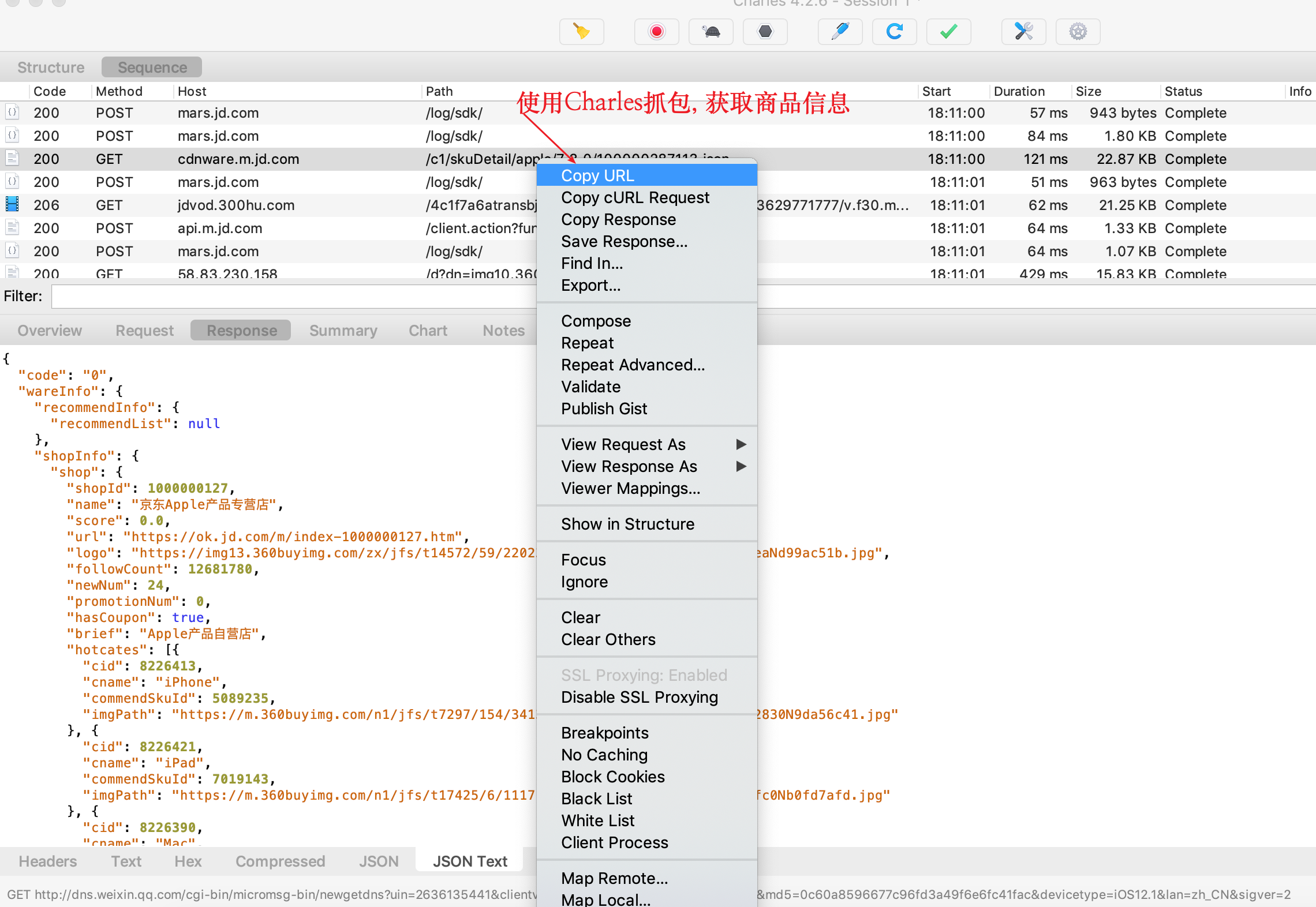Click the broom Clear Session icon

[581, 31]
